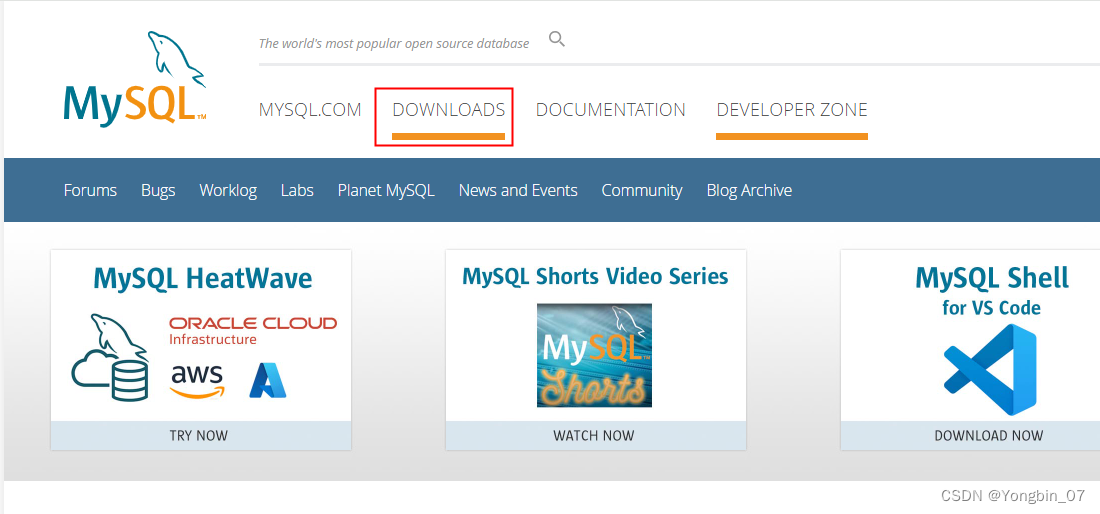Screen dimensions: 1100x514
Task: Click the MySQL HeatWave heading
Action: 203,278
